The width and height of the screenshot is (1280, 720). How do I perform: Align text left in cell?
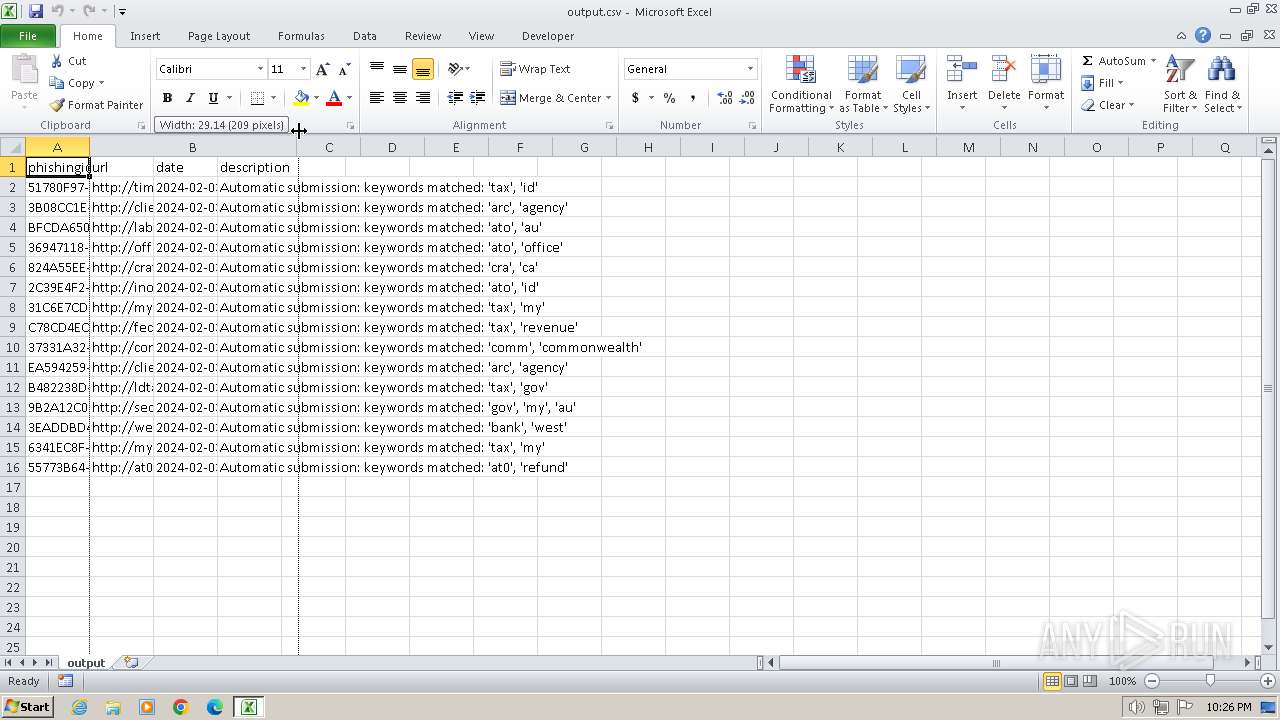coord(377,98)
